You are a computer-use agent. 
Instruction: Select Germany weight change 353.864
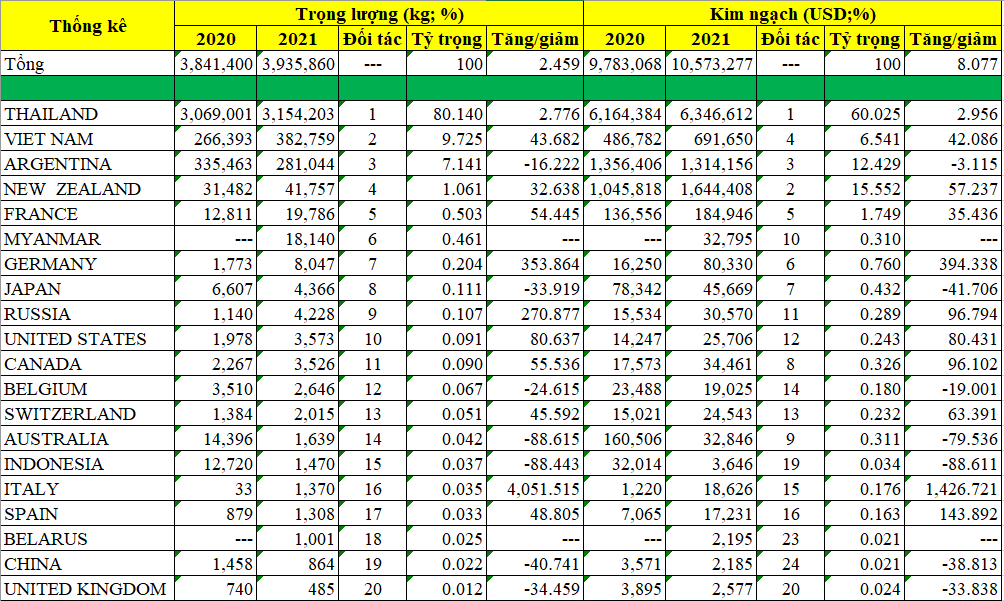pos(535,264)
